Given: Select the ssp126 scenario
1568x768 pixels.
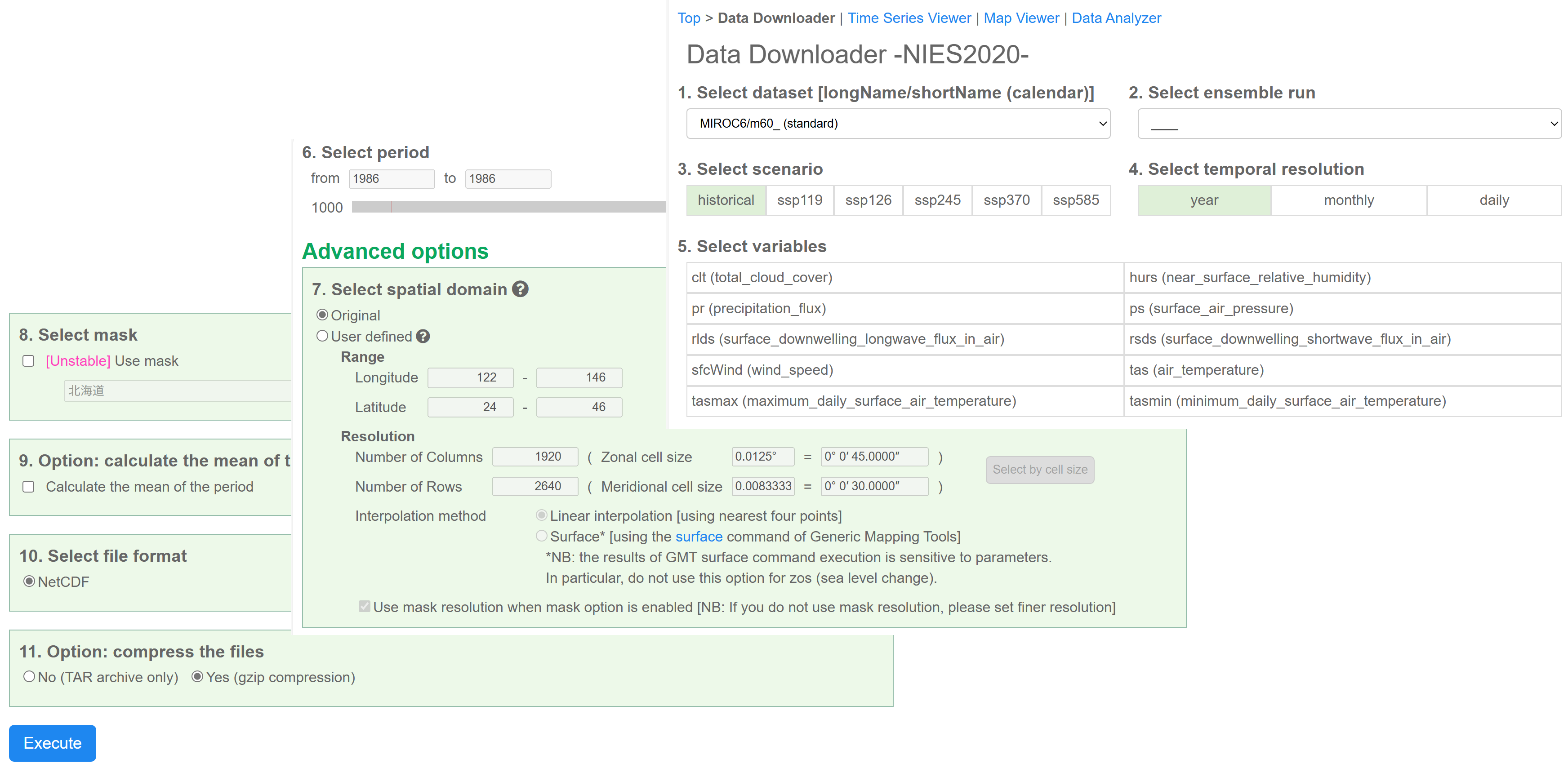Looking at the screenshot, I should (868, 200).
